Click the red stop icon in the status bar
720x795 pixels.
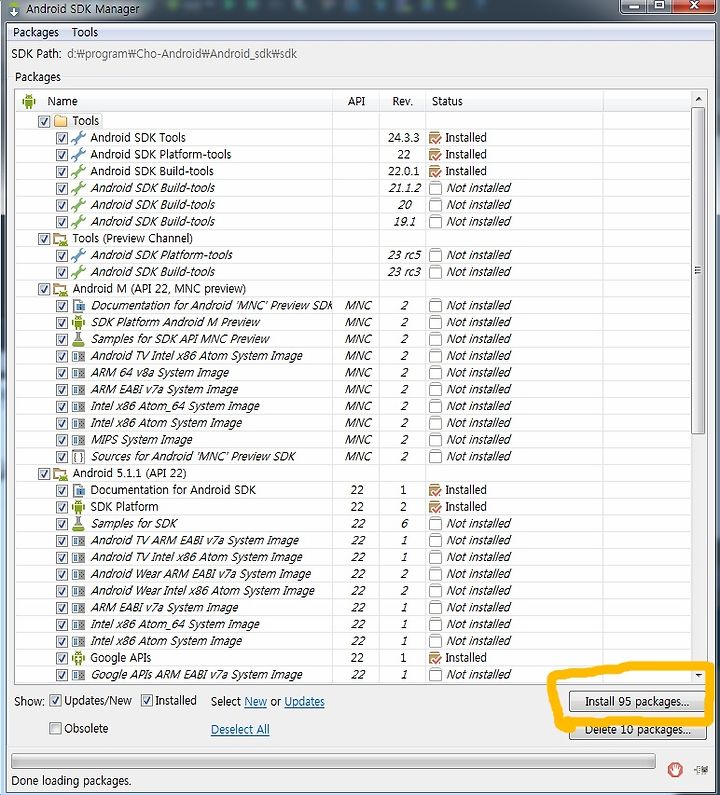[x=675, y=769]
